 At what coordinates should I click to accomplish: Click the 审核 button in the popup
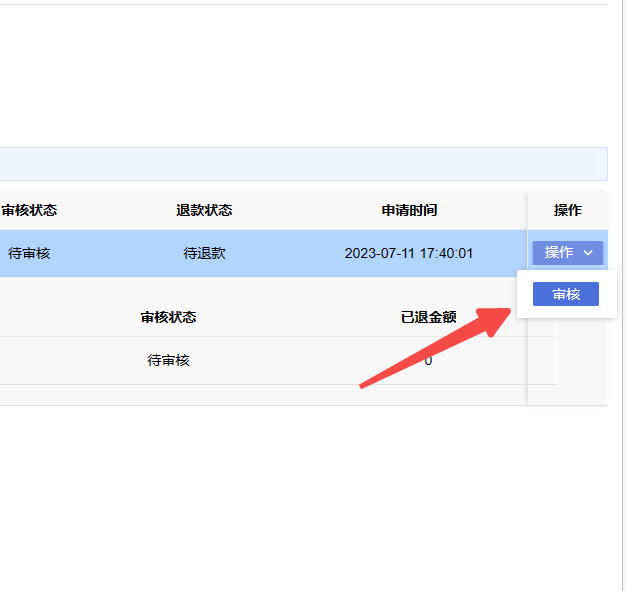(566, 294)
